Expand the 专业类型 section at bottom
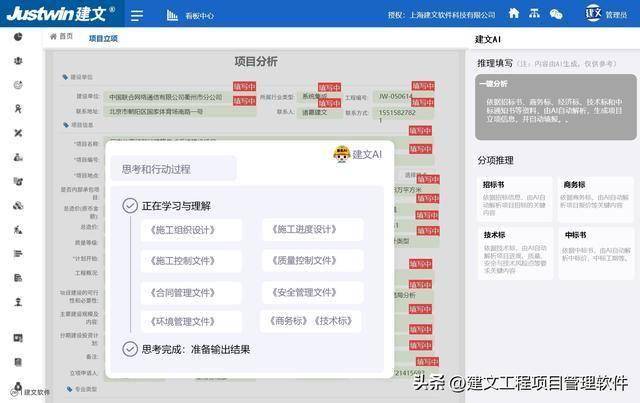Image resolution: width=640 pixels, height=403 pixels. (x=80, y=388)
